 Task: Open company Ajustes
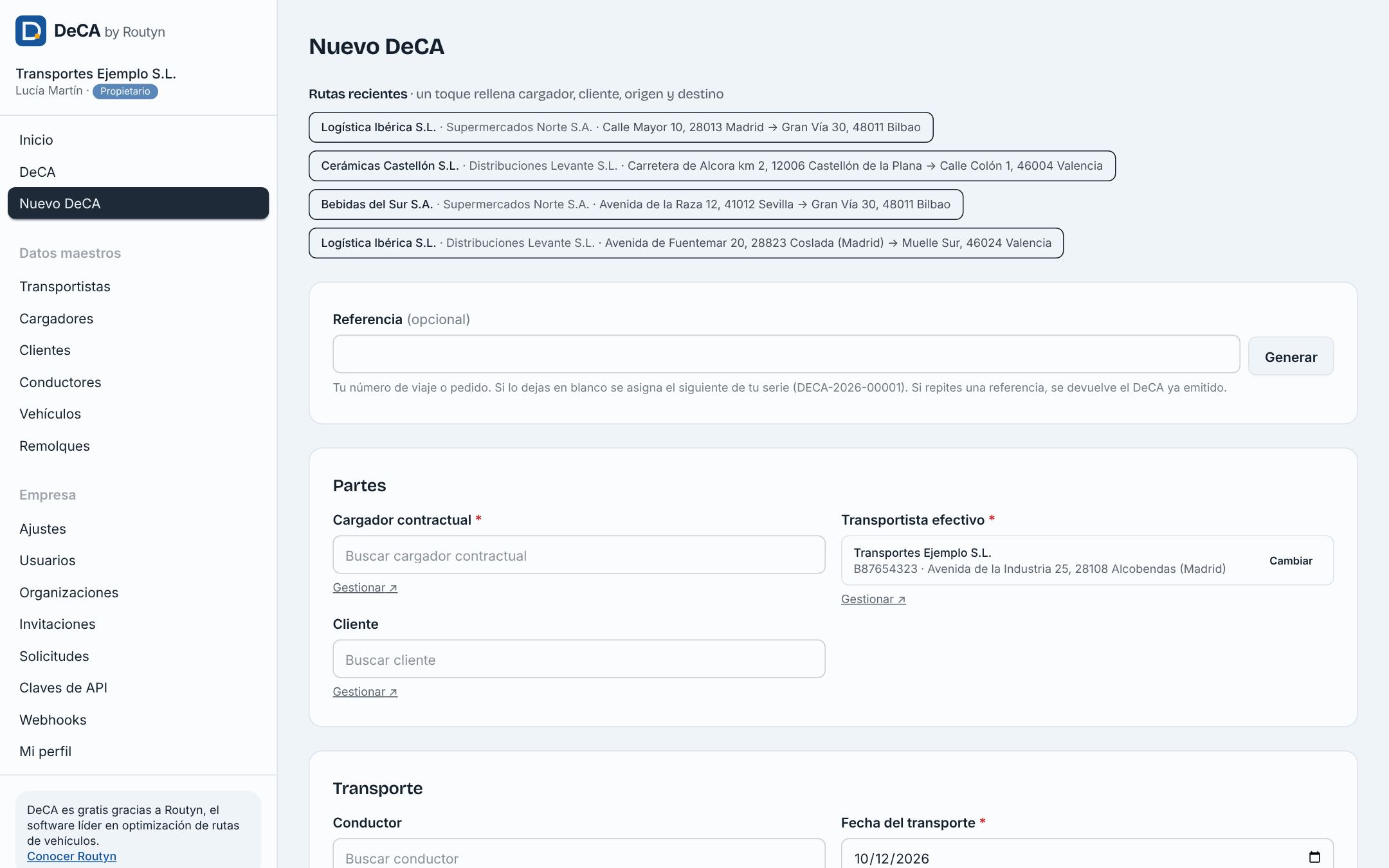tap(138, 529)
